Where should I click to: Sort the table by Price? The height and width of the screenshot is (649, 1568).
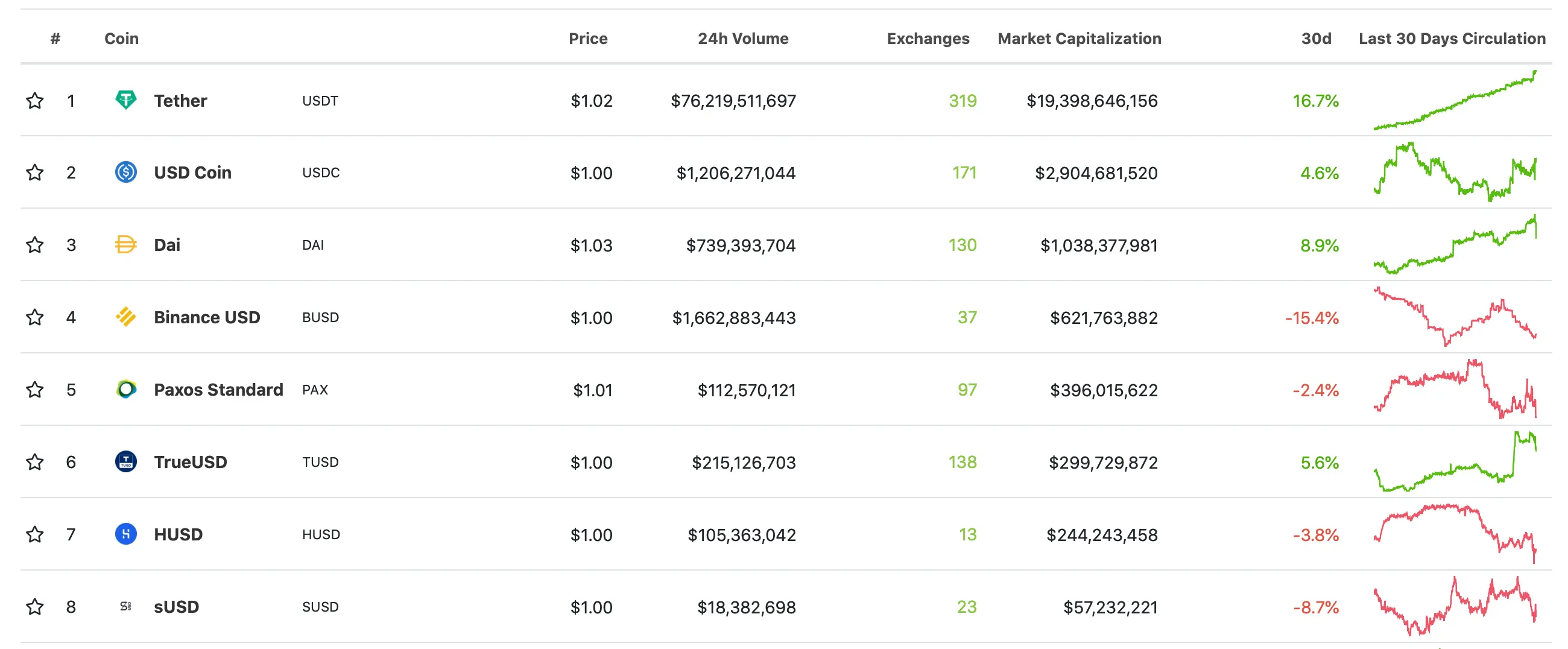point(588,39)
